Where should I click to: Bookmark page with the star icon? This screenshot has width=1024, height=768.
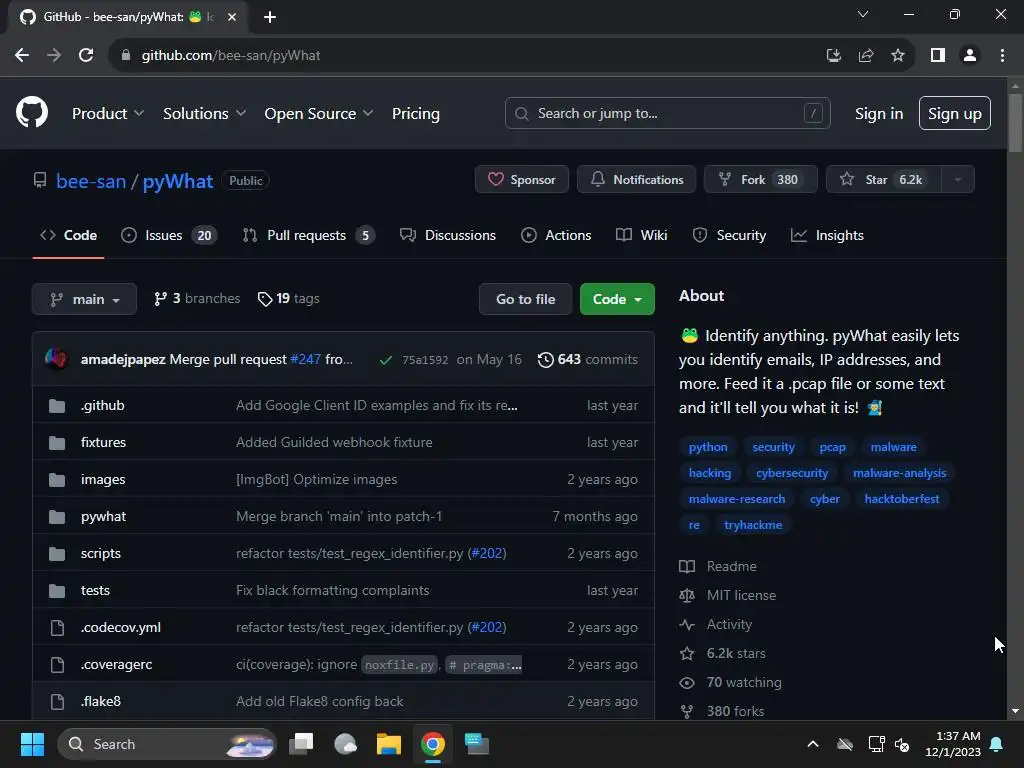click(898, 56)
